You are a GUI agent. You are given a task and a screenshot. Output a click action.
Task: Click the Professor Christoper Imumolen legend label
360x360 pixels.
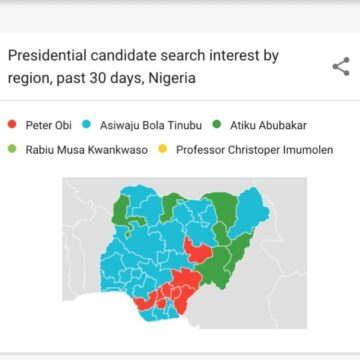tap(255, 150)
